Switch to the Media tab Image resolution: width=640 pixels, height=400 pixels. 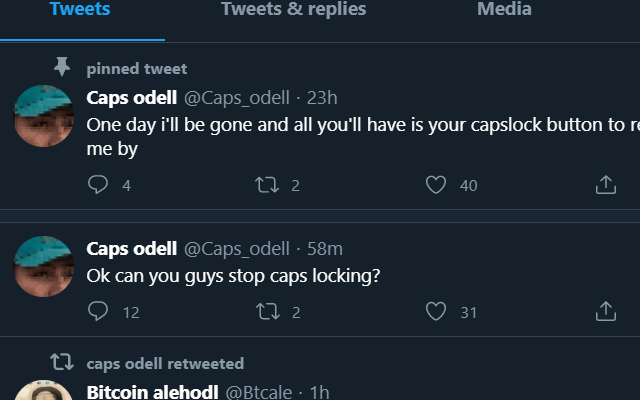(x=504, y=10)
